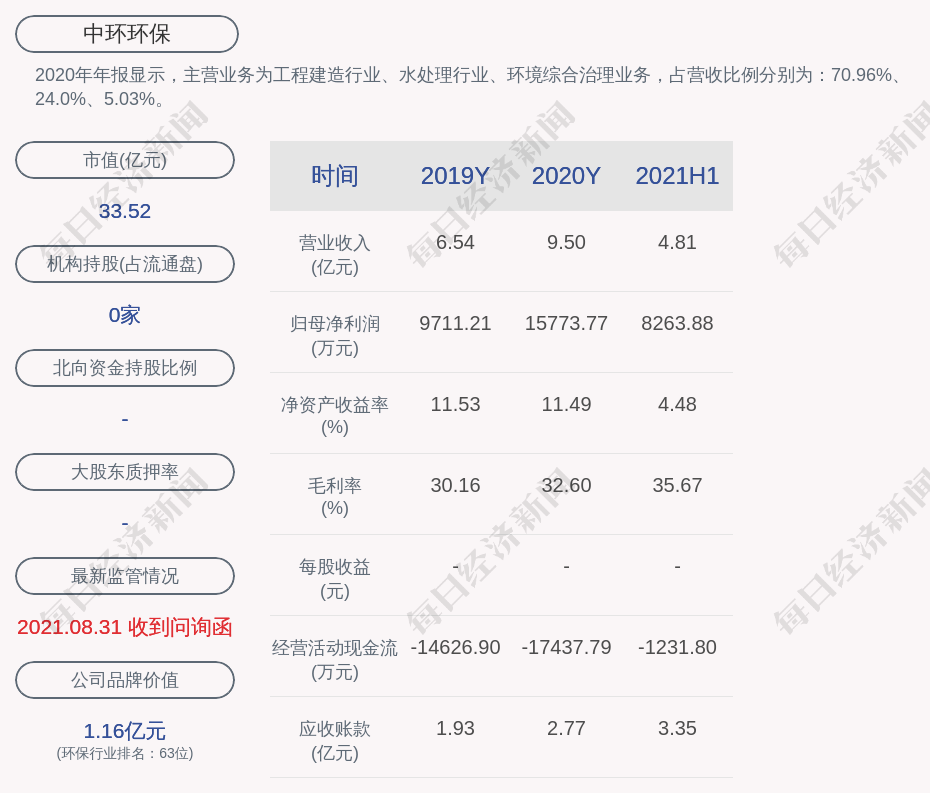Screen dimensions: 930x793
Task: Click the 大股东质押率 label pill
Action: tap(125, 472)
